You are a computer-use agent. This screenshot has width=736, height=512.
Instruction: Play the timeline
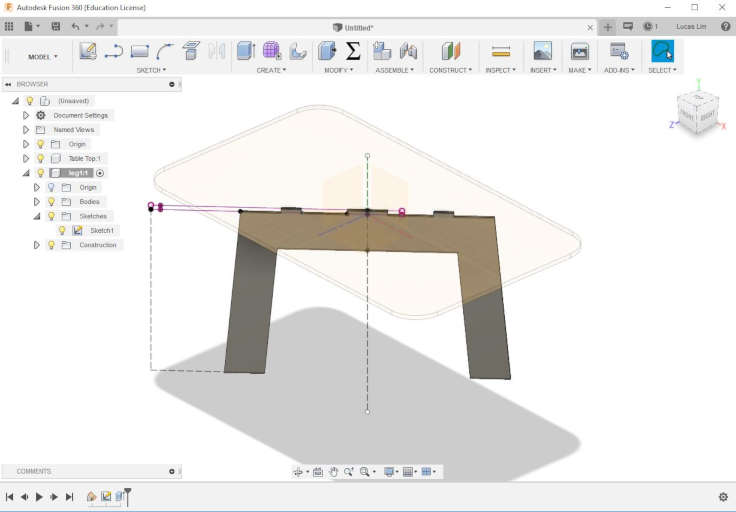[x=39, y=497]
